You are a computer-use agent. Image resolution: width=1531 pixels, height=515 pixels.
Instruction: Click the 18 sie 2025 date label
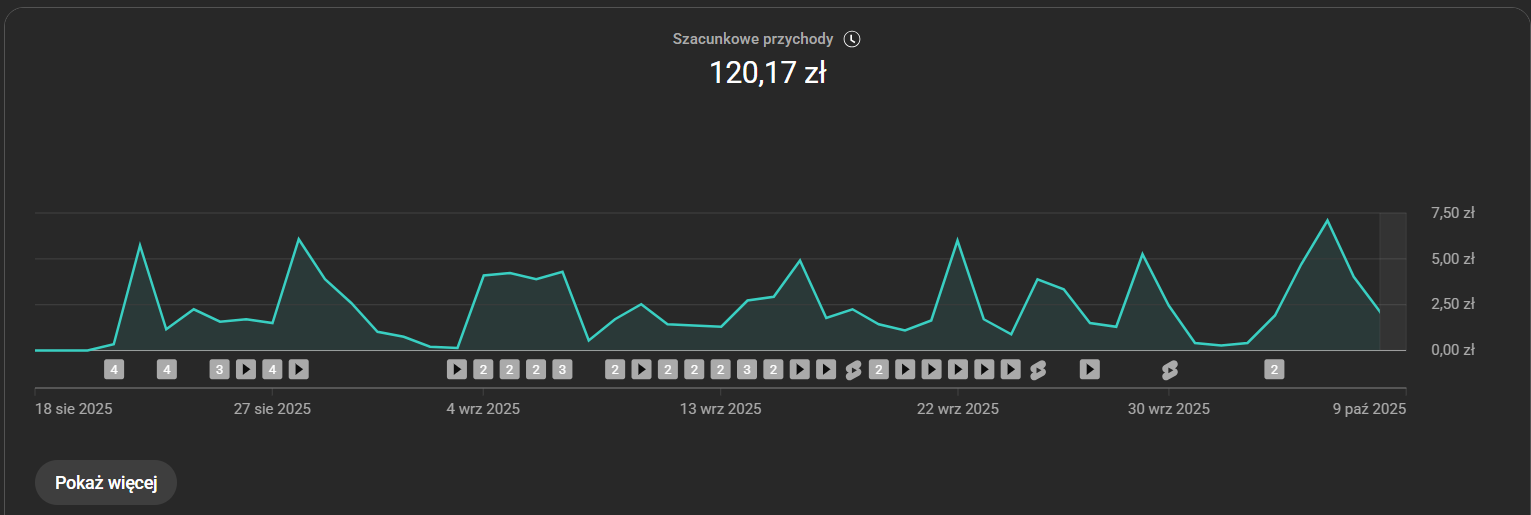pyautogui.click(x=74, y=409)
